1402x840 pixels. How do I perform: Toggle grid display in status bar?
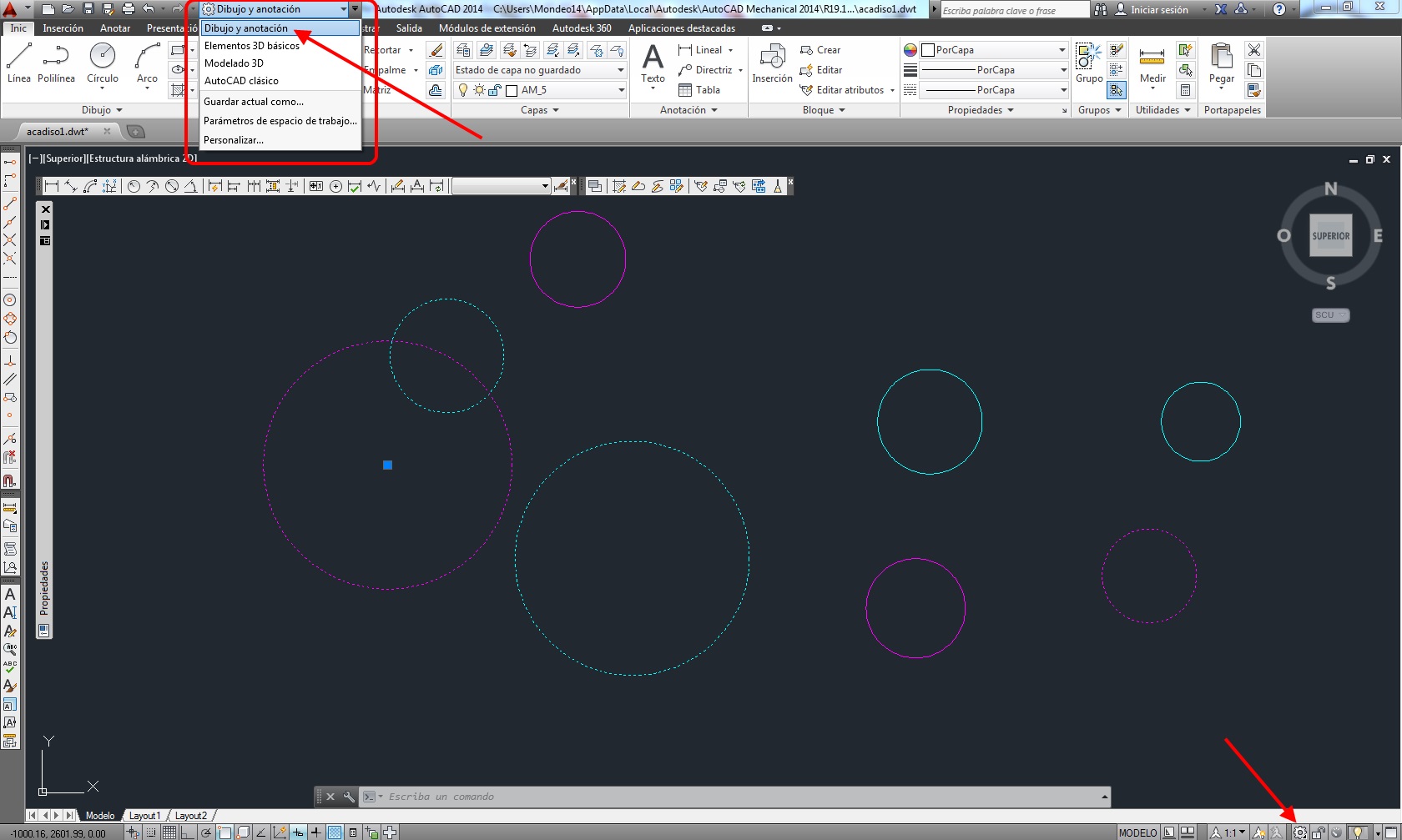(169, 832)
